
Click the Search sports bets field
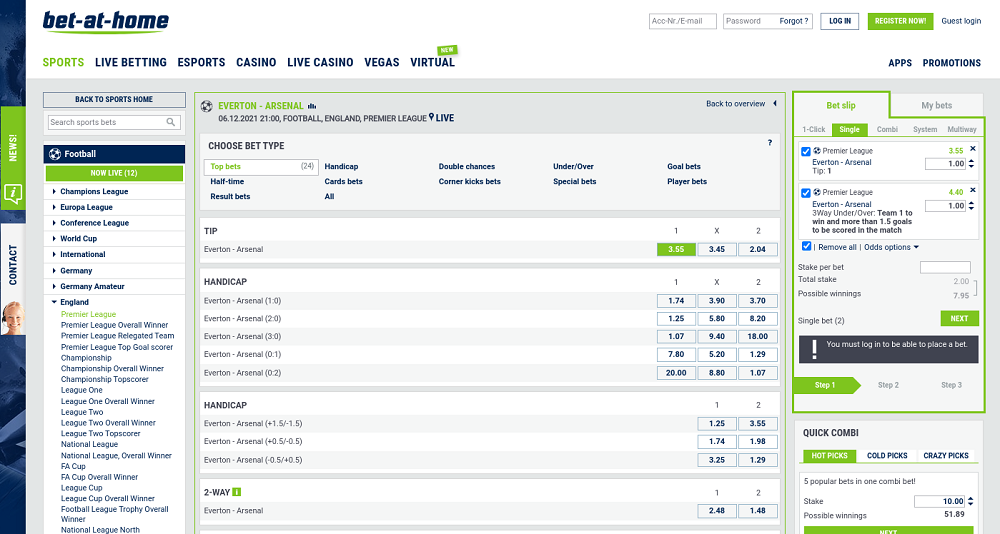108,122
